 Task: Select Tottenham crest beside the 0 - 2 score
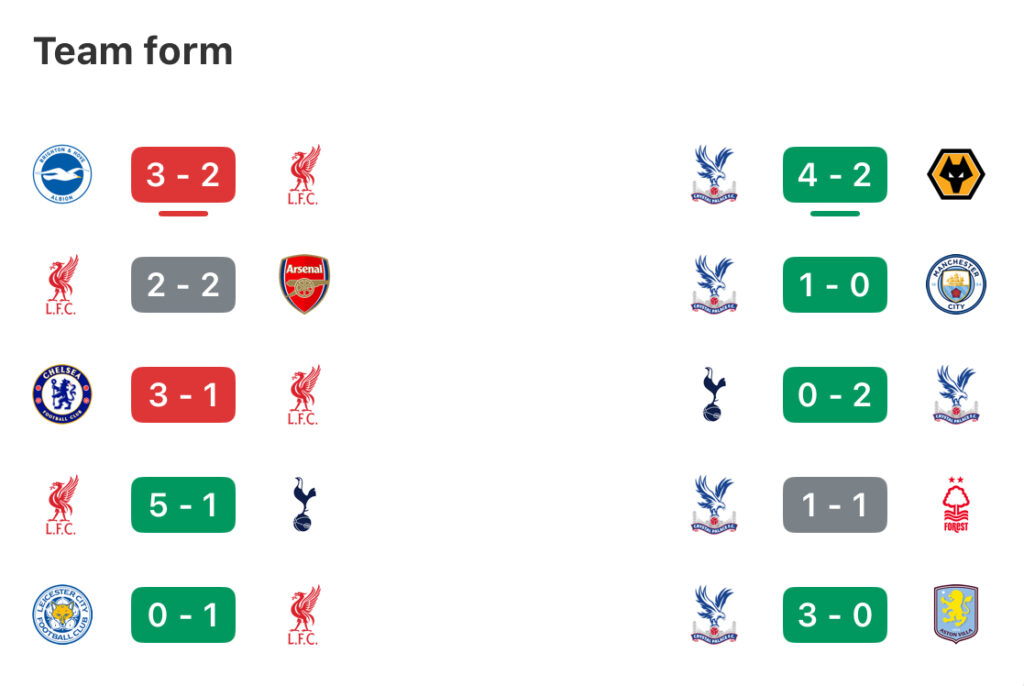[713, 394]
